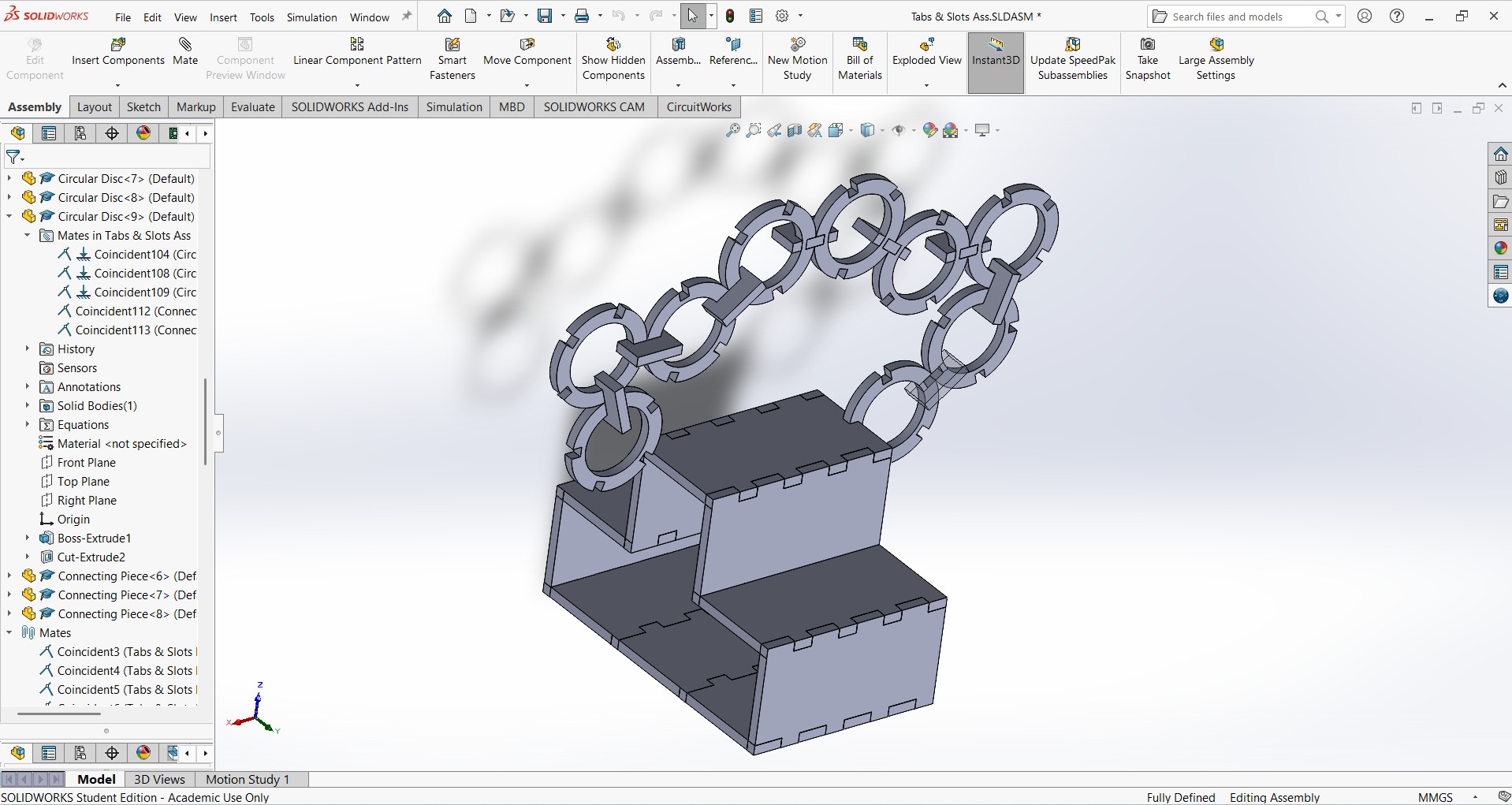Image resolution: width=1512 pixels, height=805 pixels.
Task: Open MMGS unit system selector
Action: pos(1436,797)
